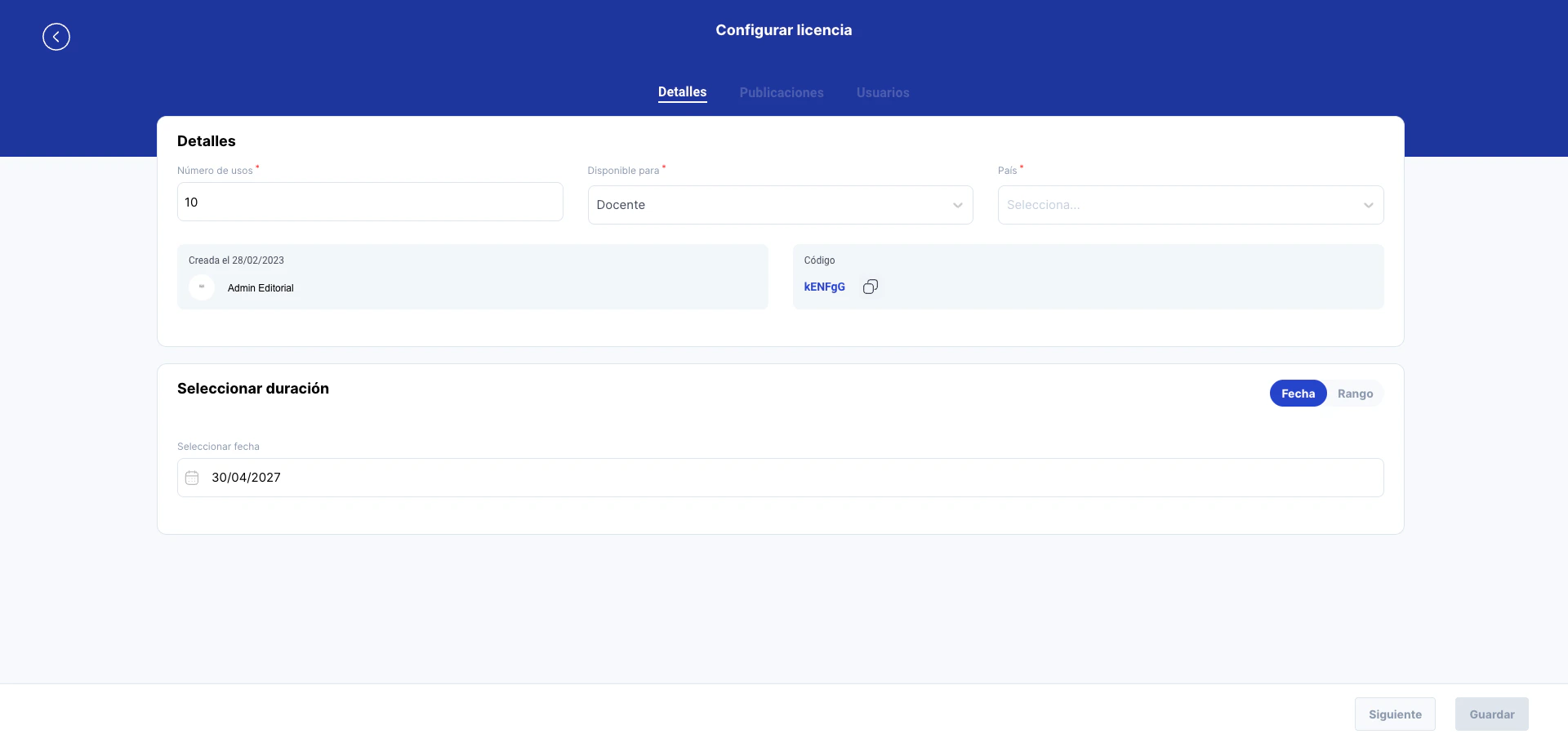Click the Seleccionar duración heading
This screenshot has width=1568, height=743.
pos(253,389)
